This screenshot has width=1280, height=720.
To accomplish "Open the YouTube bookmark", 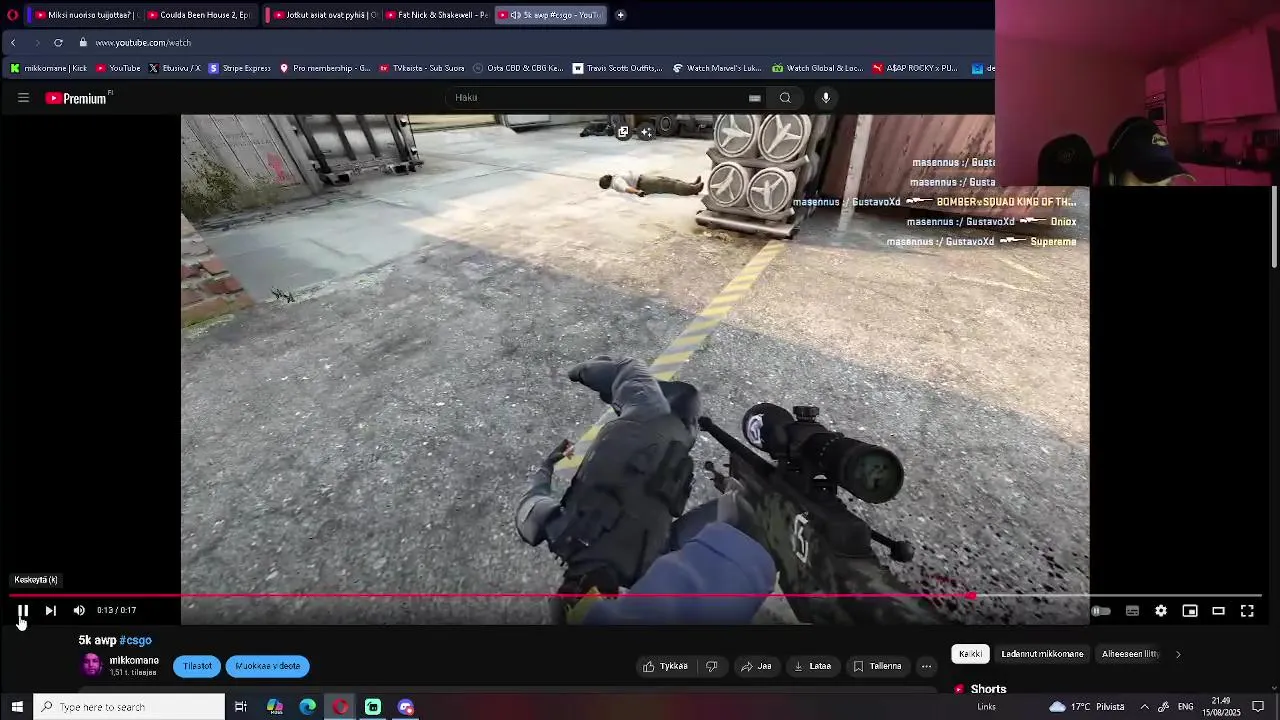I will tap(118, 68).
